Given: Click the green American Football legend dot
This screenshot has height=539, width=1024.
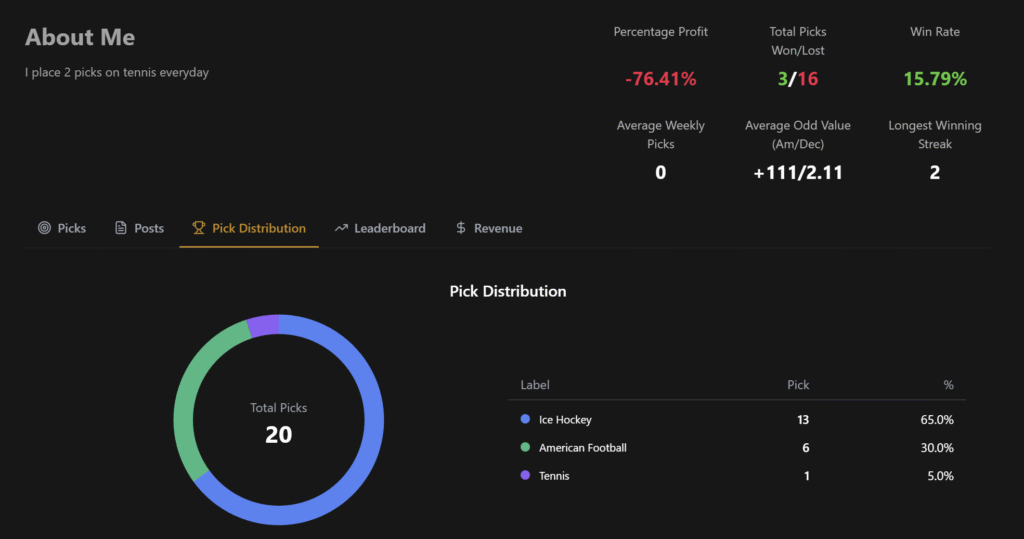Looking at the screenshot, I should (x=525, y=448).
